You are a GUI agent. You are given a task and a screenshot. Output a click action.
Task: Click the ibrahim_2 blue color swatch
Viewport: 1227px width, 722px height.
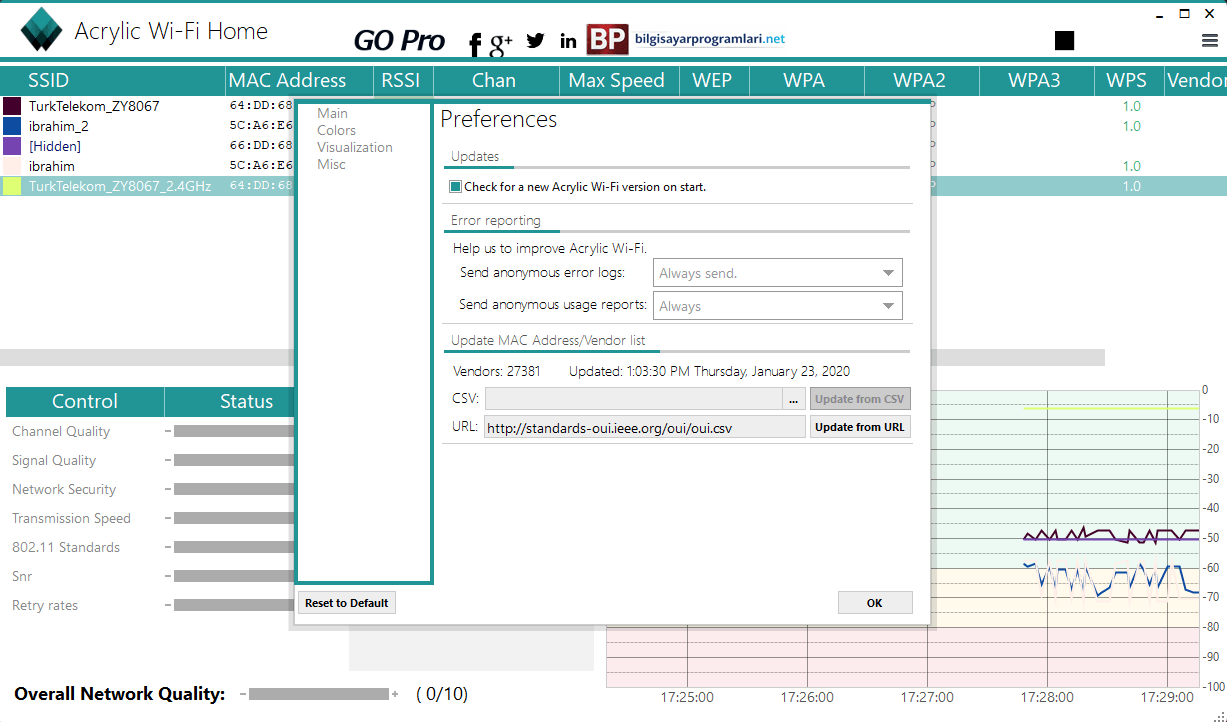[12, 126]
